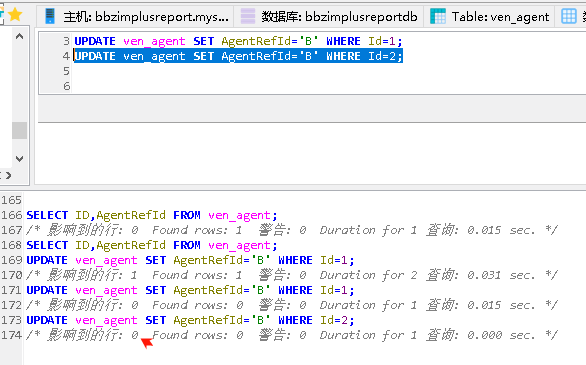Click query editor line 3 UPDATE Id=1 statement
The width and height of the screenshot is (586, 365).
pyautogui.click(x=238, y=41)
